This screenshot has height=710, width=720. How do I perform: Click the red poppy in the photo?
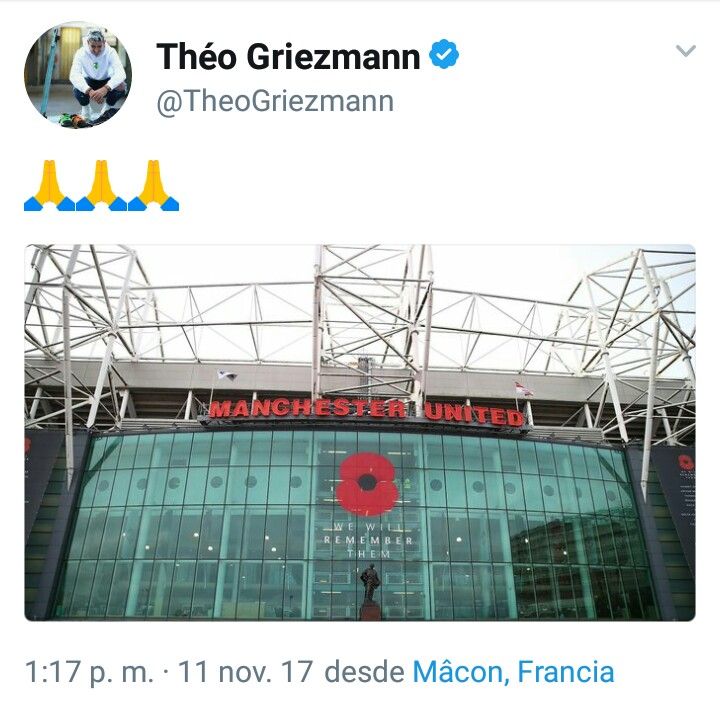[366, 484]
